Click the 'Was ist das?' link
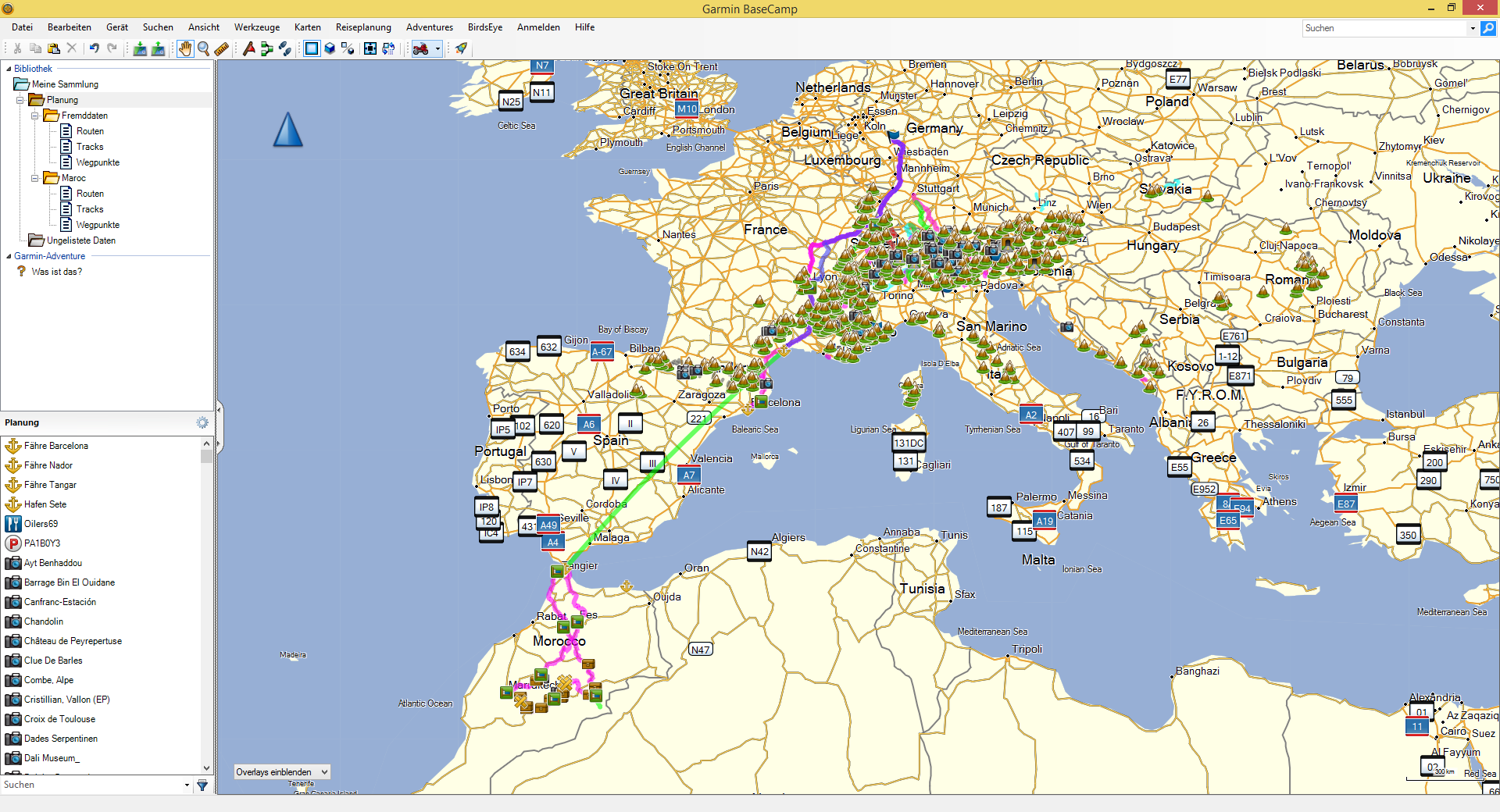1500x812 pixels. point(56,272)
